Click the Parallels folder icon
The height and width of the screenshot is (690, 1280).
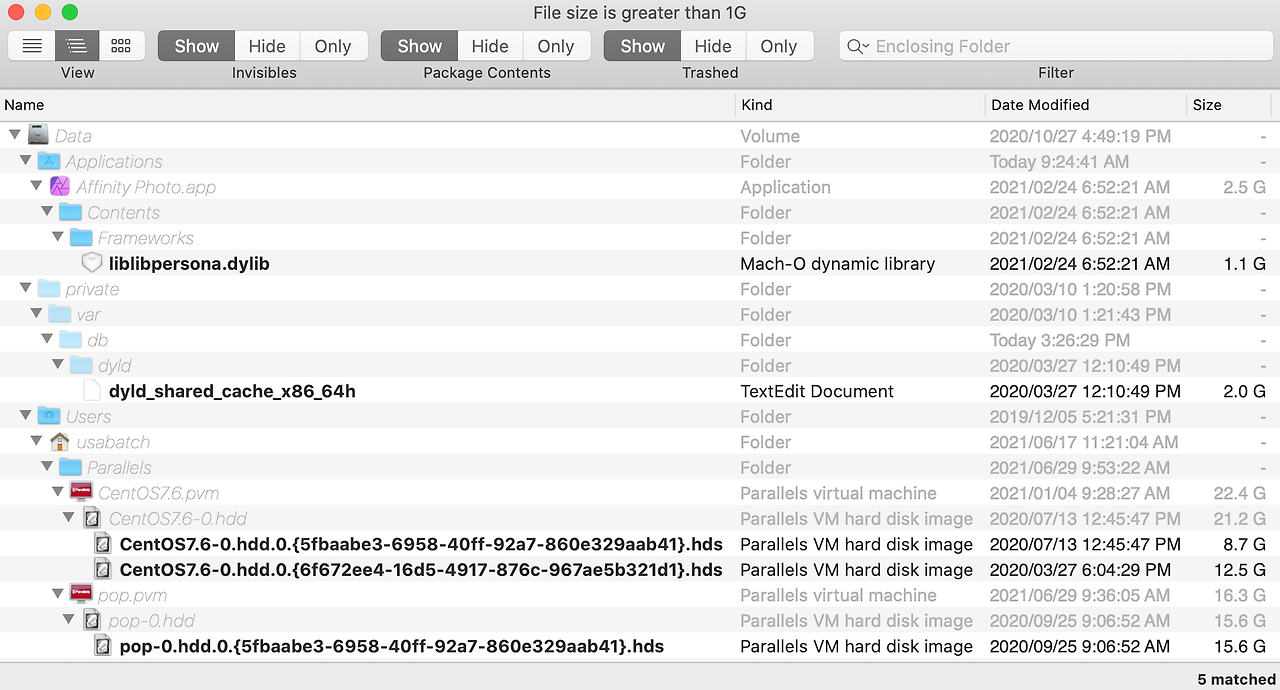coord(70,467)
